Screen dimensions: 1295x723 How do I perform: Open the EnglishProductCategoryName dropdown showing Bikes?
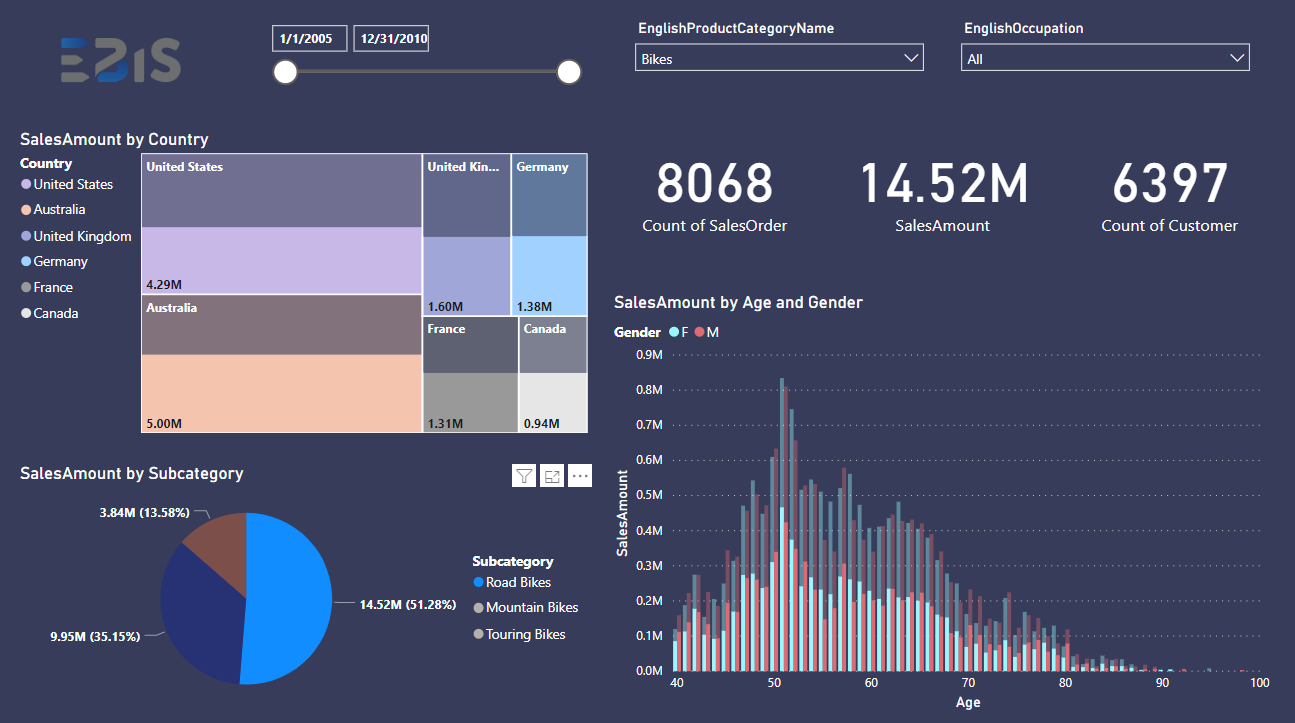pos(779,58)
